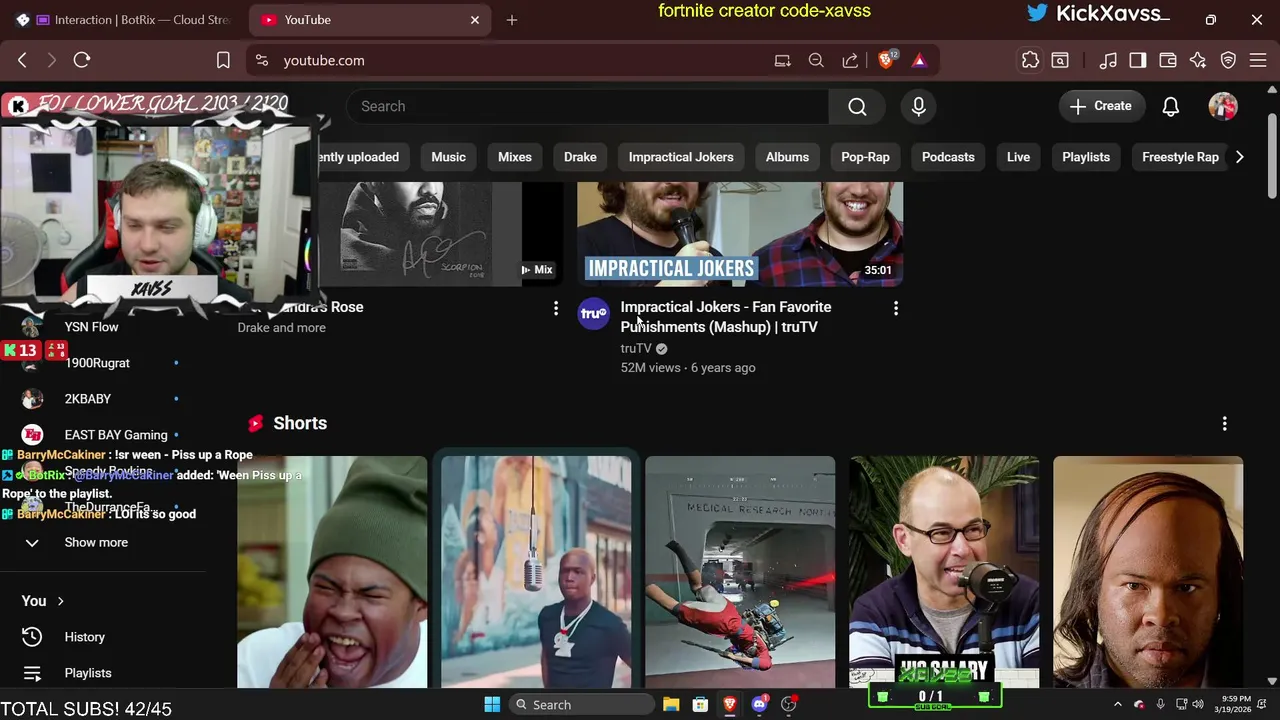
Task: Open Brave Rewards triangle icon
Action: (919, 60)
